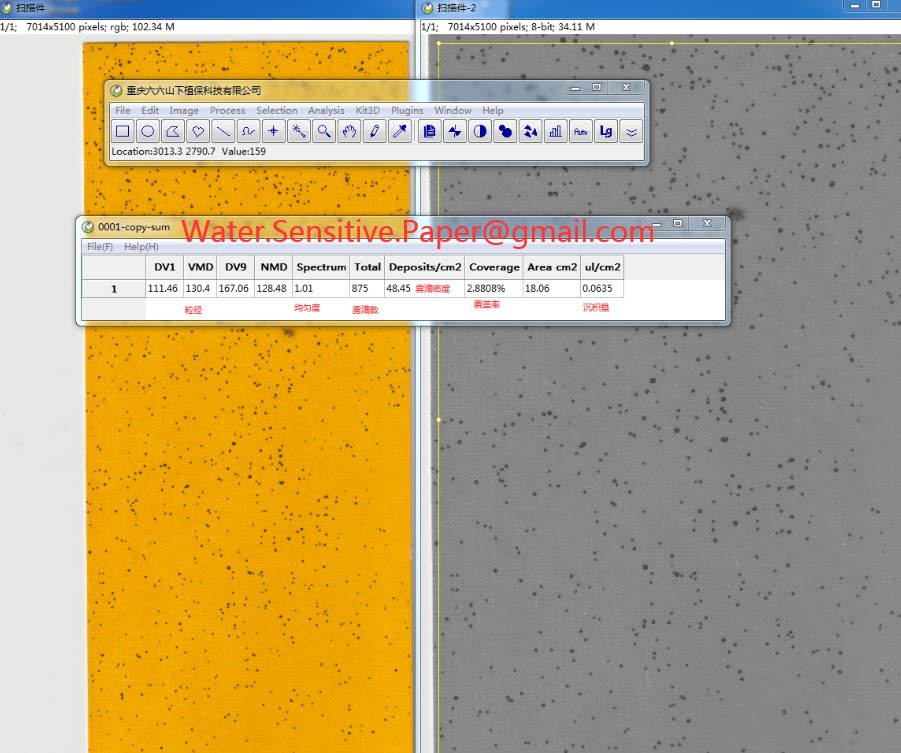
Task: Click the VMD column header
Action: 200,267
